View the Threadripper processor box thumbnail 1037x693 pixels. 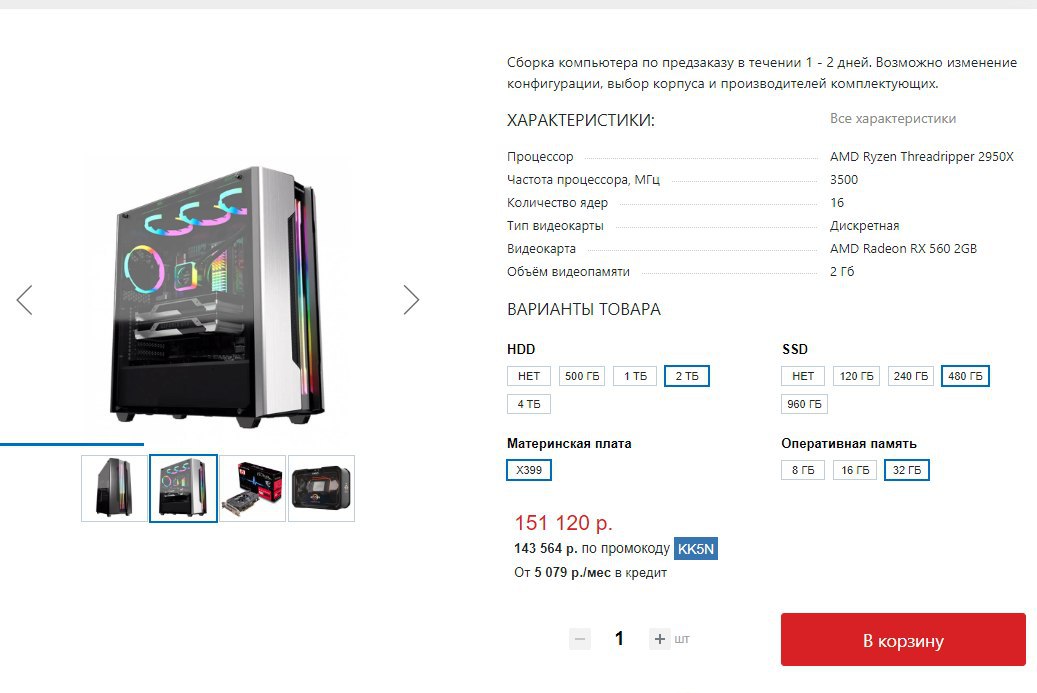(321, 489)
